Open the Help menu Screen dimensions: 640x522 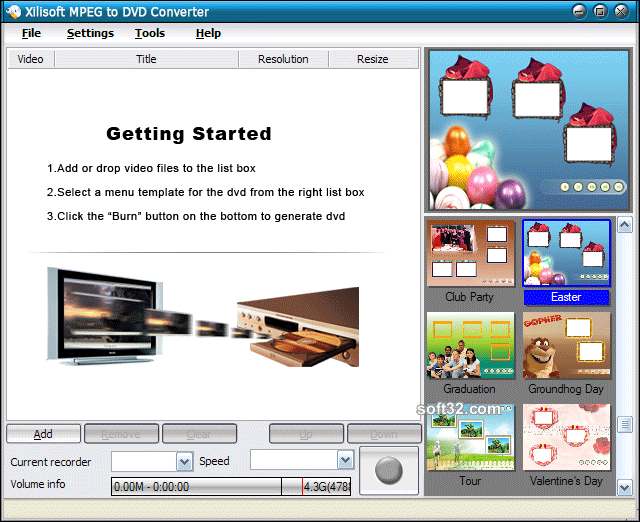click(x=208, y=33)
